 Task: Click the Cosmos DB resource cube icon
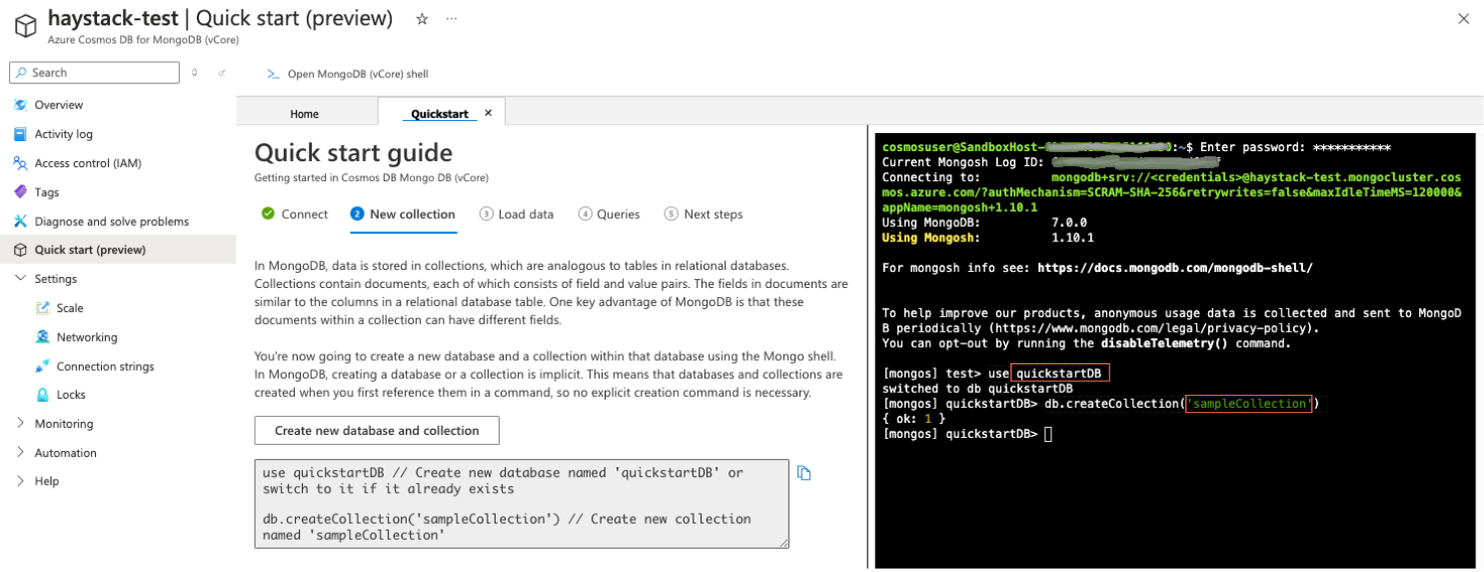pyautogui.click(x=26, y=27)
